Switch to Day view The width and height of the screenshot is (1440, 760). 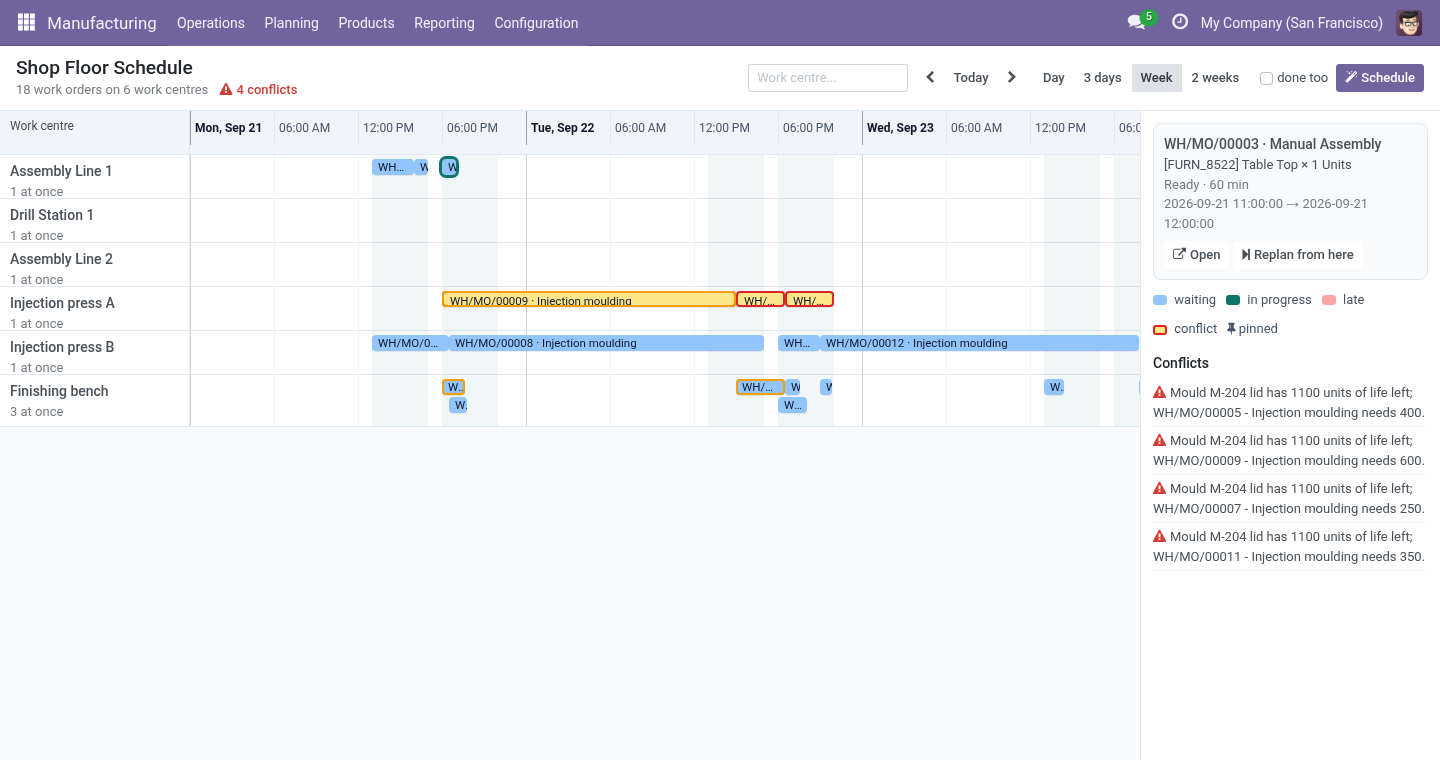pyautogui.click(x=1054, y=78)
